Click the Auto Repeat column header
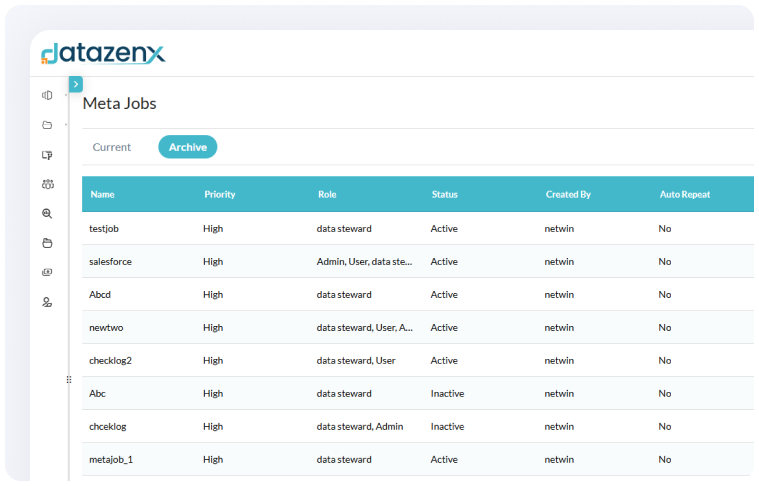This screenshot has height=486, width=759. coord(685,194)
